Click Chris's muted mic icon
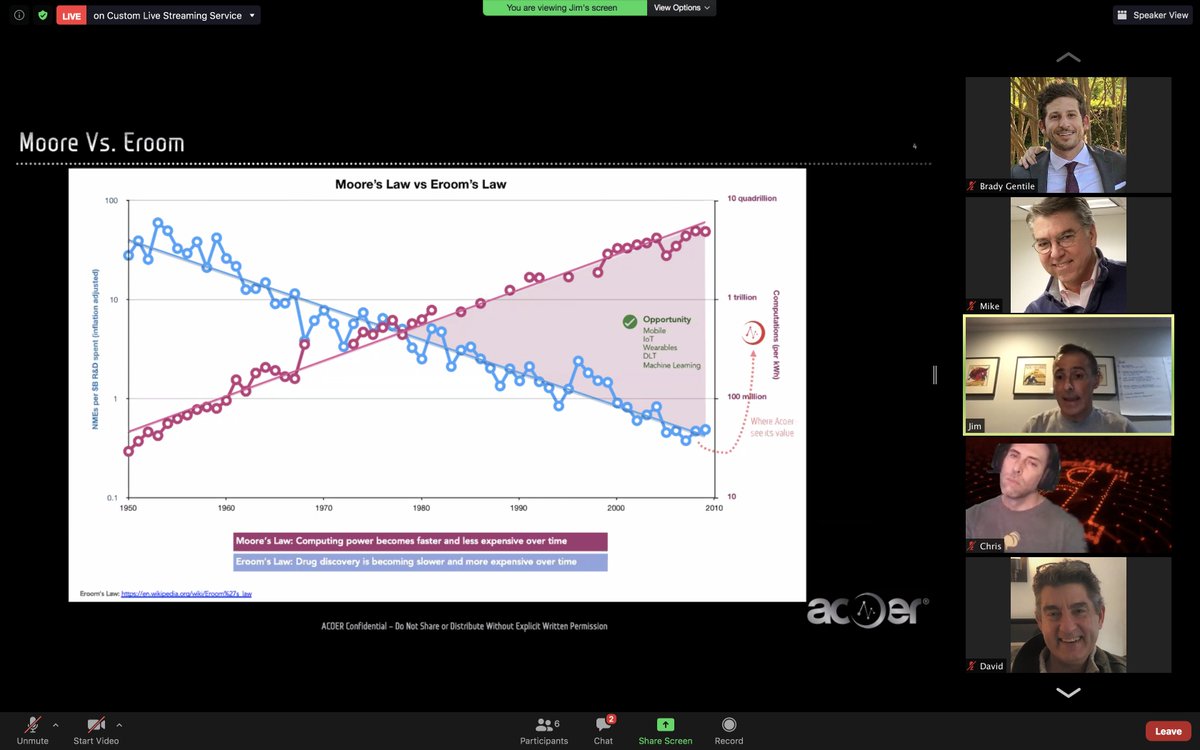The height and width of the screenshot is (750, 1200). [x=971, y=546]
